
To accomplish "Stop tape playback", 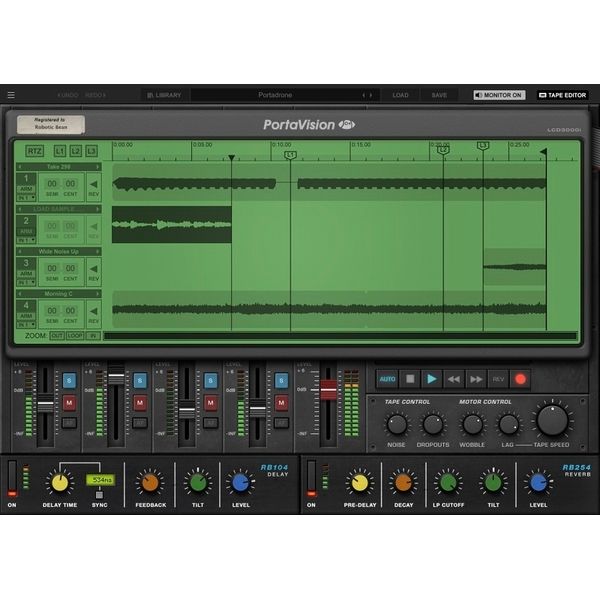I will pyautogui.click(x=410, y=379).
